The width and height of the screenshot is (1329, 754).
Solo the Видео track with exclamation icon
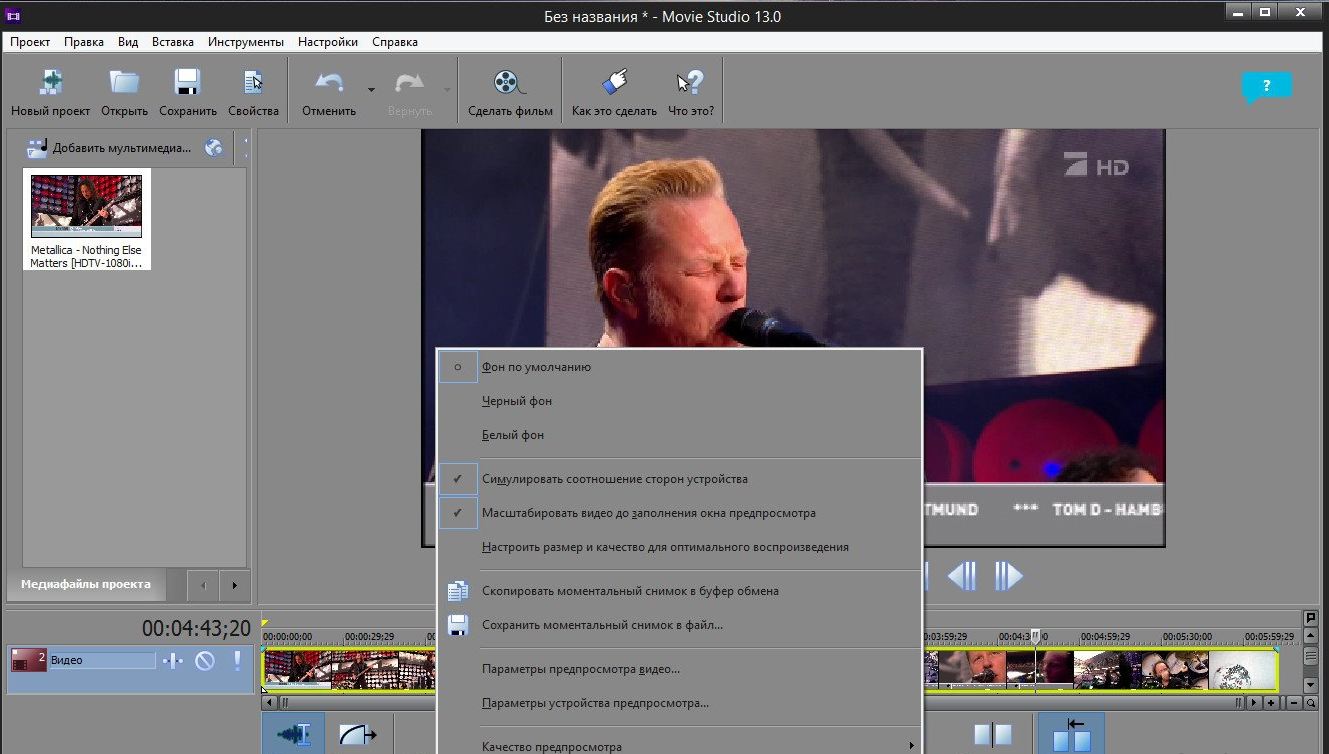[x=237, y=660]
